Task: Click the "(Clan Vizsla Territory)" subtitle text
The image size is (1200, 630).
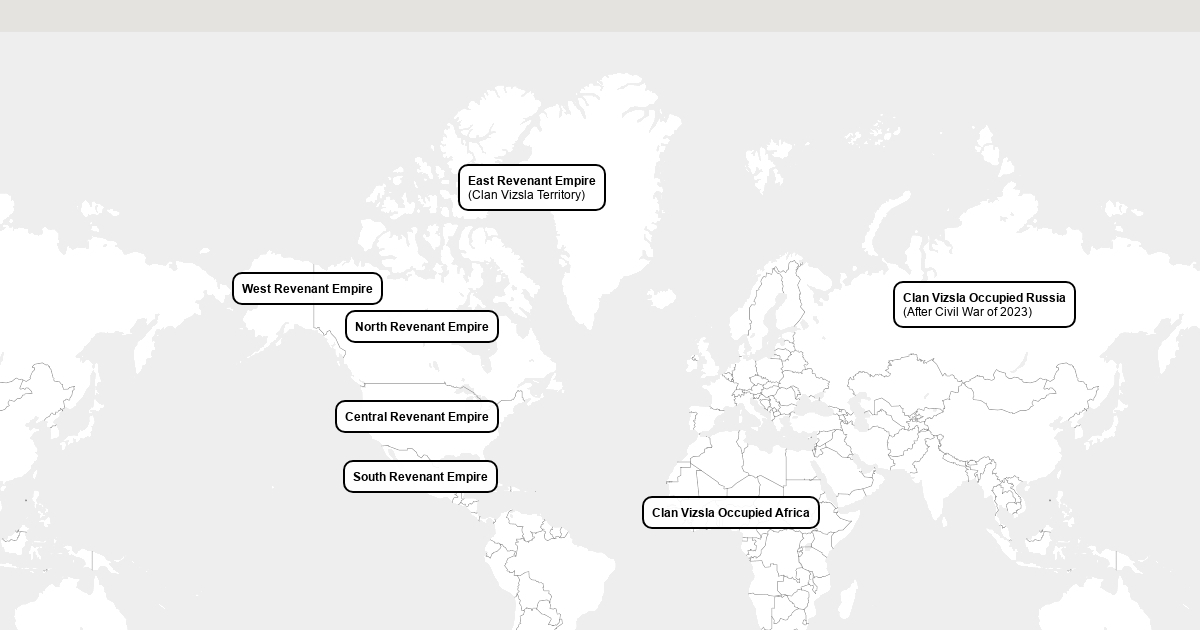Action: [526, 195]
